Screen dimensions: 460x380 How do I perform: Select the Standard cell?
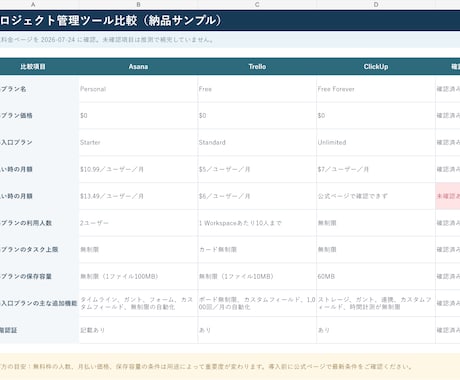257,142
